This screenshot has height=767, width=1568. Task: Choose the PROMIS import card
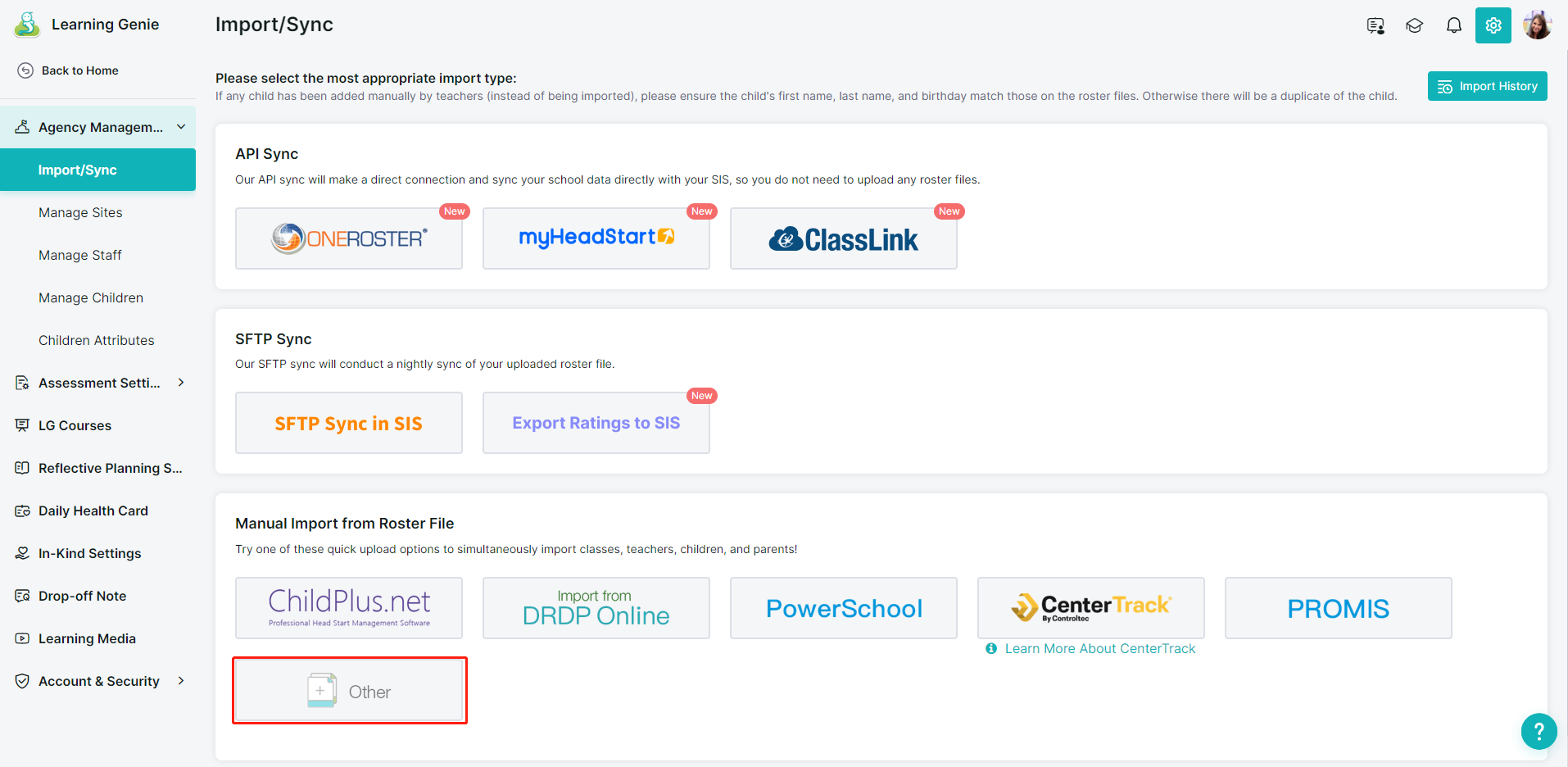[x=1339, y=608]
